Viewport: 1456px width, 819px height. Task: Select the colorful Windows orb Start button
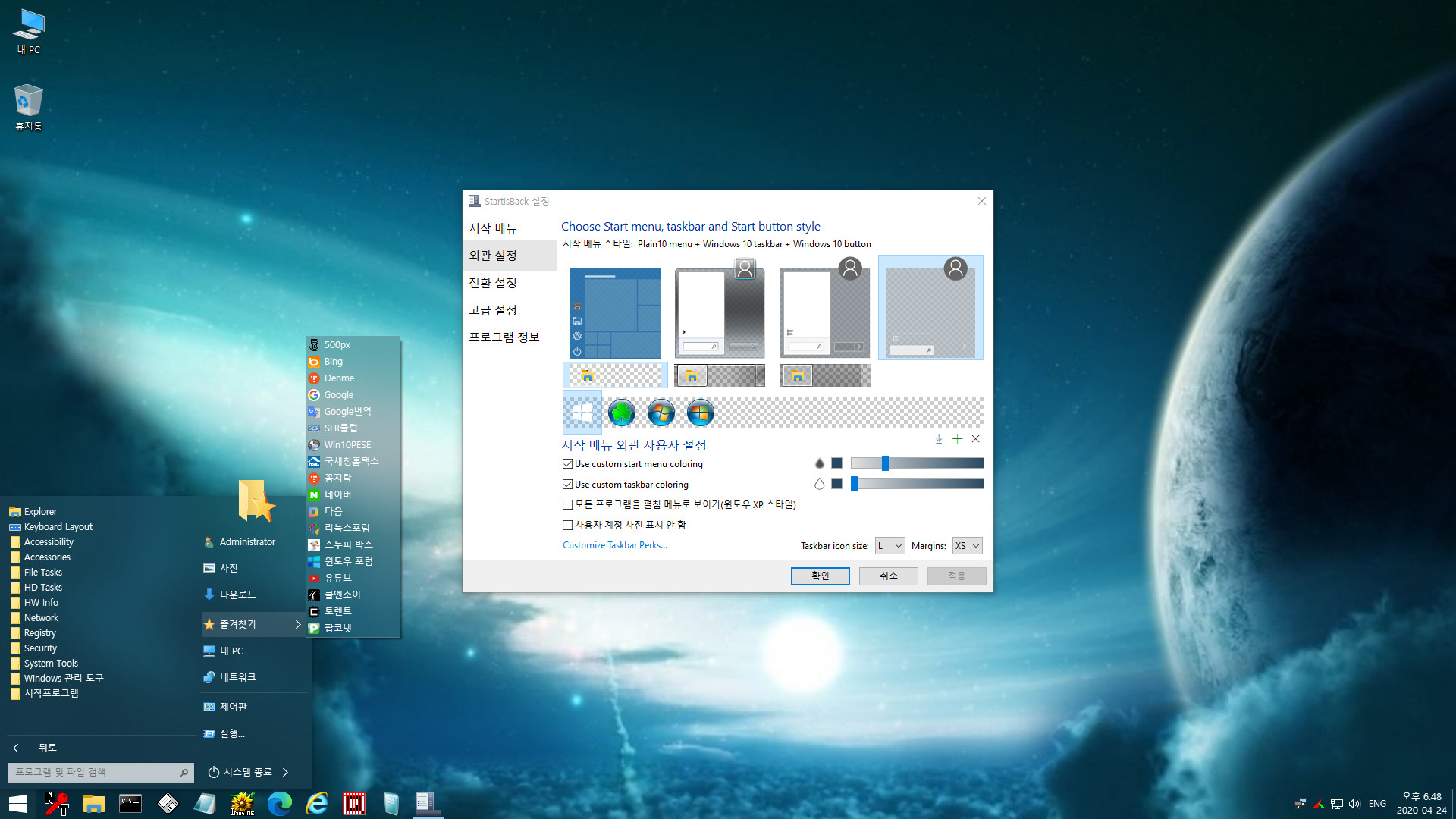coord(701,413)
